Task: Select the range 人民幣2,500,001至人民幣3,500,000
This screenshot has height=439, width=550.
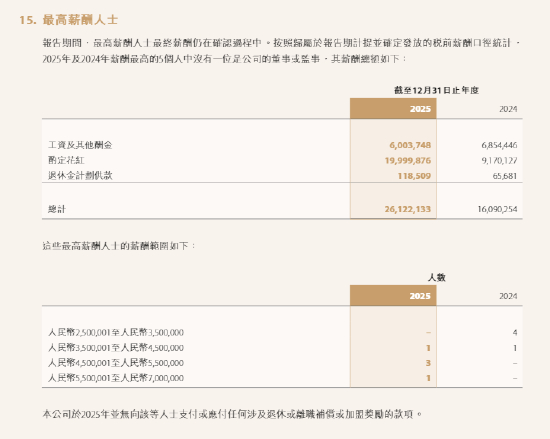Action: pos(116,332)
